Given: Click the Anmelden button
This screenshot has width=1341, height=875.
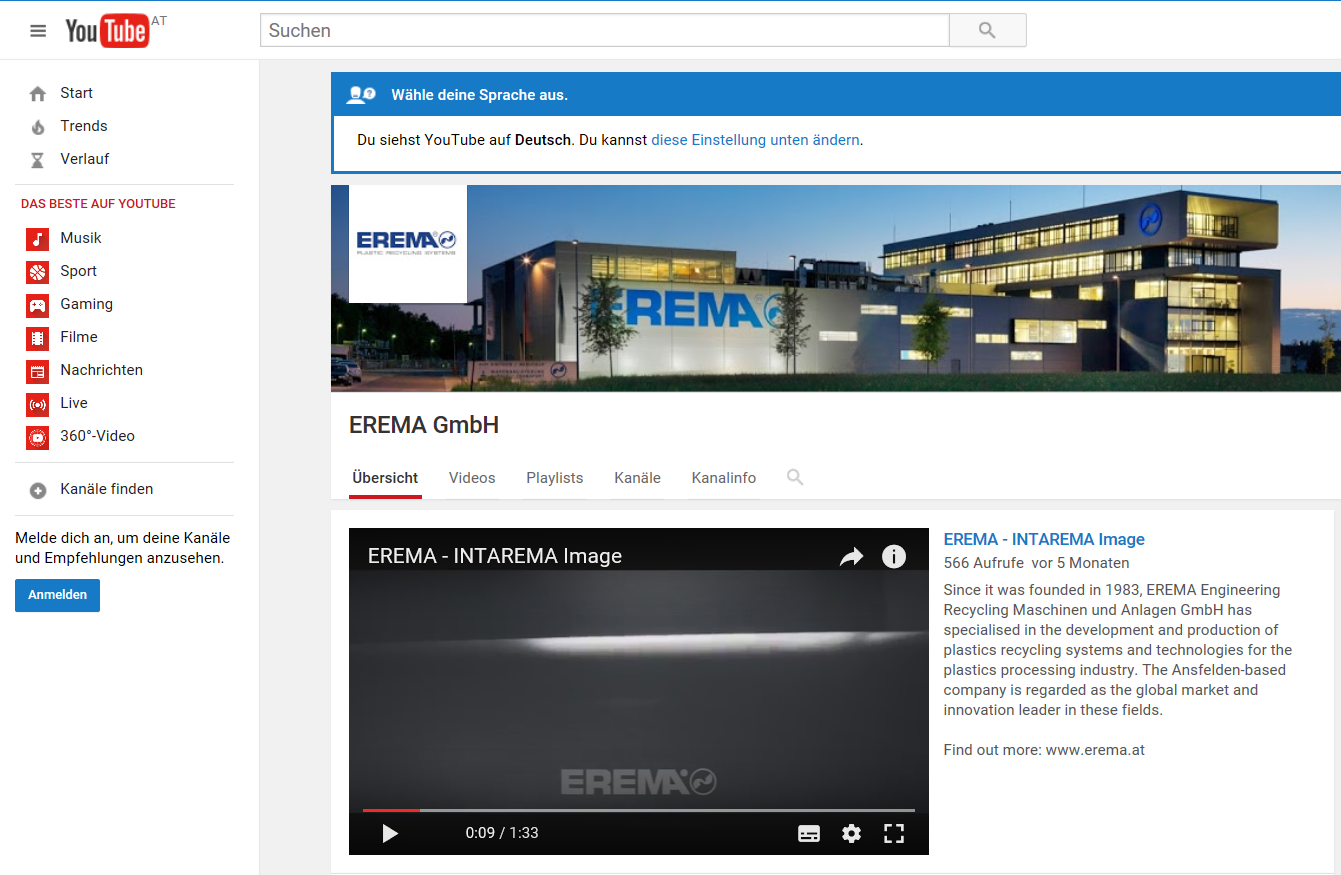Looking at the screenshot, I should pyautogui.click(x=57, y=595).
